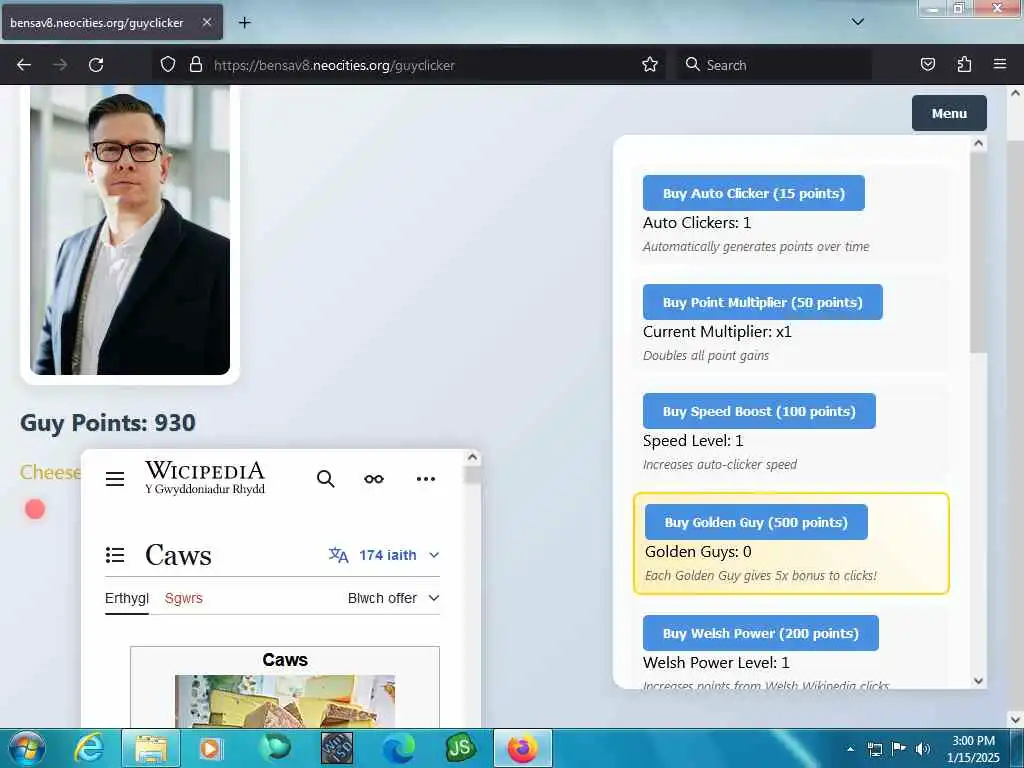Viewport: 1024px width, 768px height.
Task: Click the Caws cheese image
Action: tap(285, 701)
